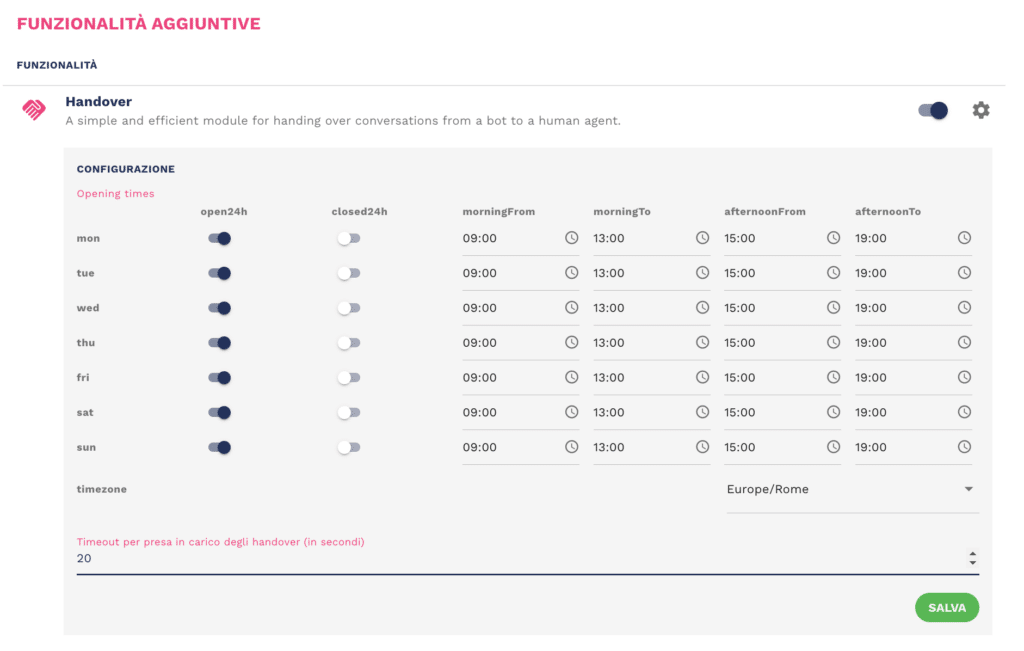Toggle open24h for wed
This screenshot has width=1024, height=651.
pos(219,308)
